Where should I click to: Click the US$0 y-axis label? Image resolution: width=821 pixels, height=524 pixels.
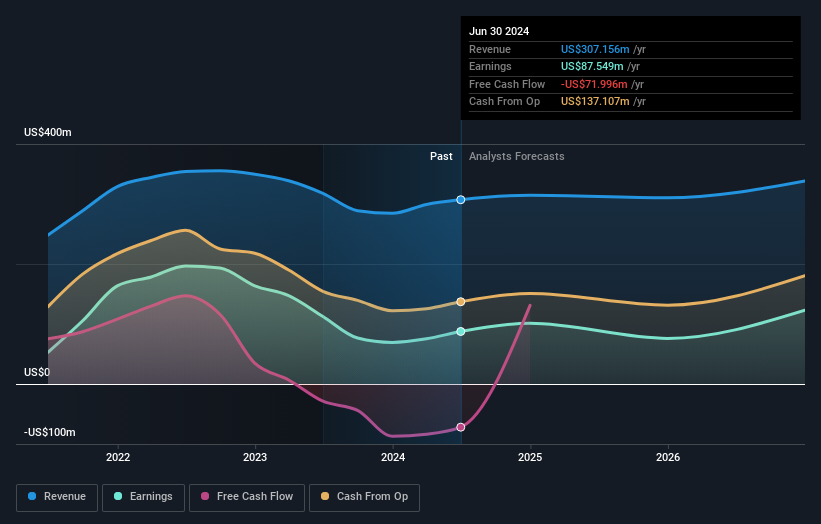click(37, 372)
